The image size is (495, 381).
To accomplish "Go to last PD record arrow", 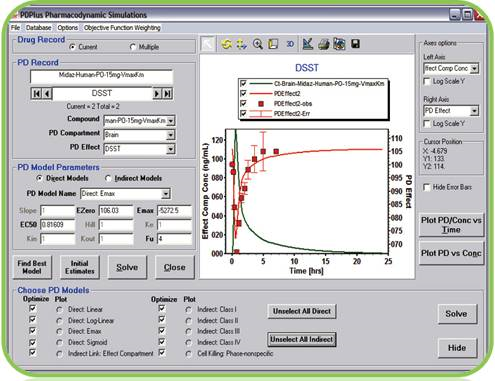I will click(x=168, y=94).
